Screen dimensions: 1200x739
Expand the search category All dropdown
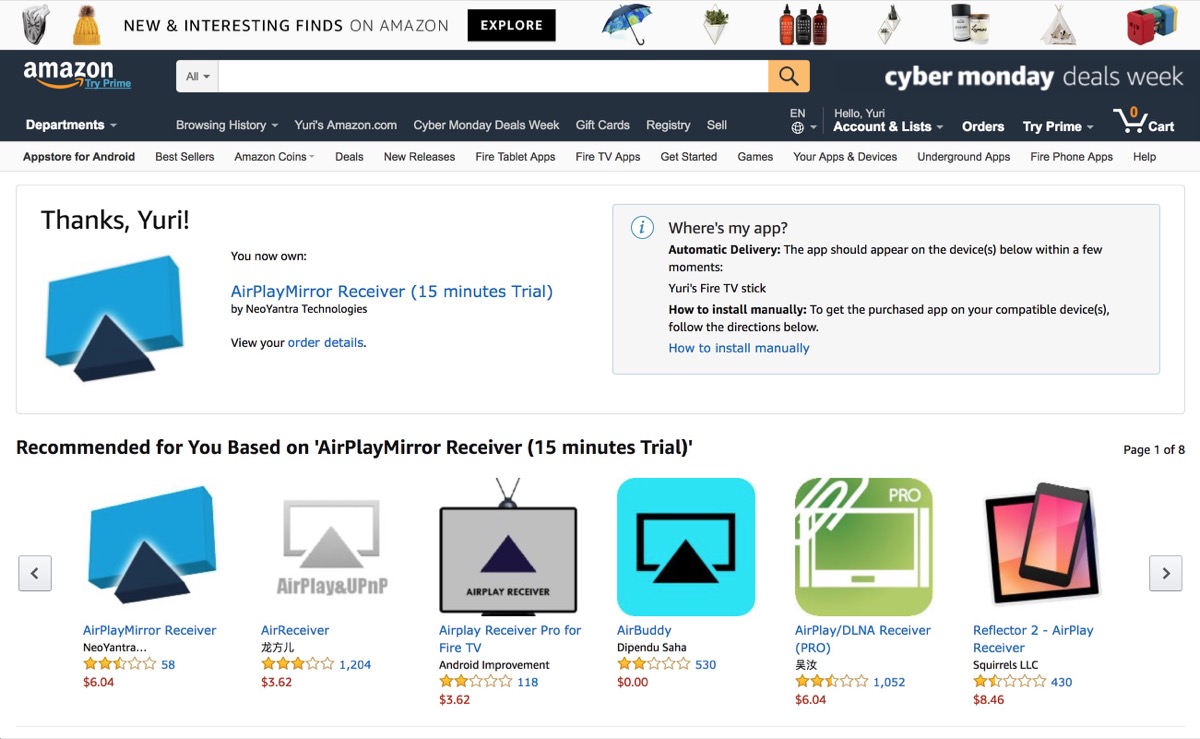[x=198, y=76]
